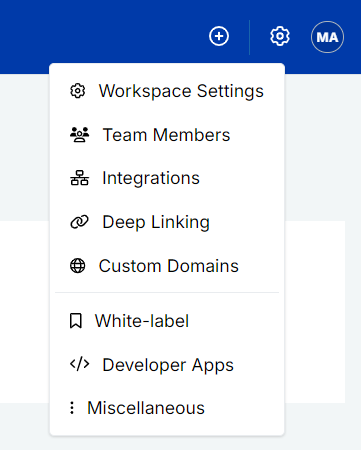Click the plus circle create icon

click(219, 36)
